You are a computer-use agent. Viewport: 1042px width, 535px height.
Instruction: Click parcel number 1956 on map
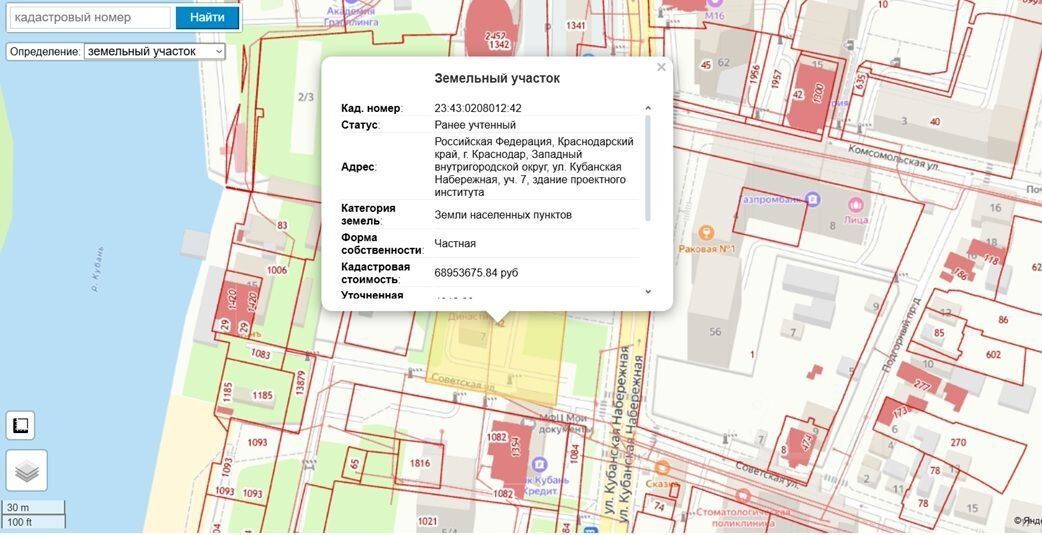pyautogui.click(x=754, y=74)
